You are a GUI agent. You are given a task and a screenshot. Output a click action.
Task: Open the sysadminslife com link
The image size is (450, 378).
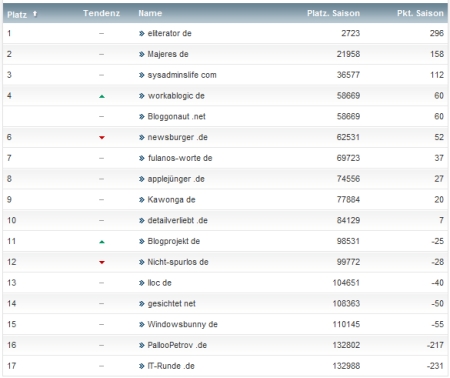pos(182,75)
